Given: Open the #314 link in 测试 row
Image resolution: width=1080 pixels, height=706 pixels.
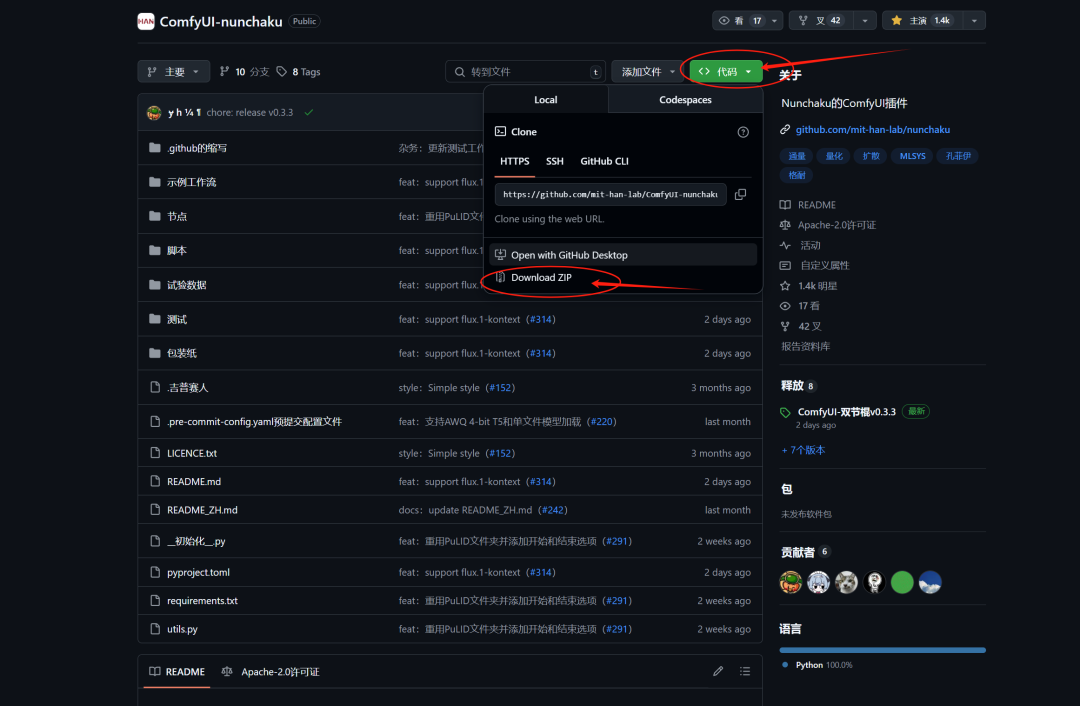Looking at the screenshot, I should pyautogui.click(x=541, y=320).
